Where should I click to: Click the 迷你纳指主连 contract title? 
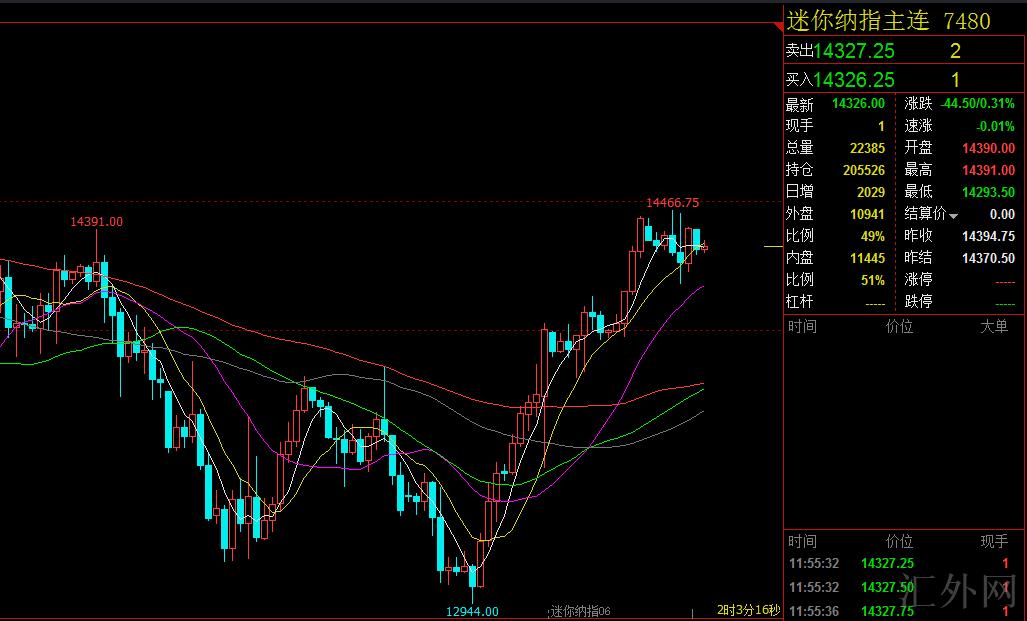click(x=859, y=20)
